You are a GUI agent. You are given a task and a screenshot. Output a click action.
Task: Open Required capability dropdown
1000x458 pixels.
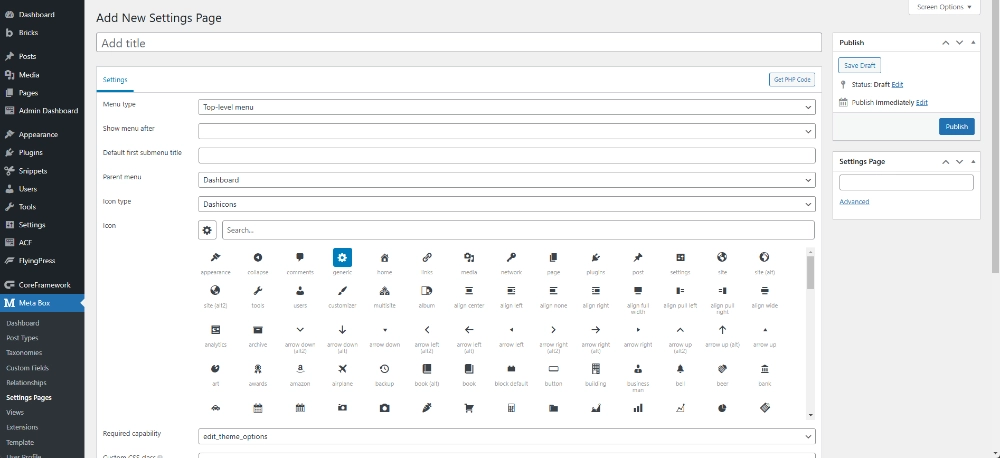506,436
